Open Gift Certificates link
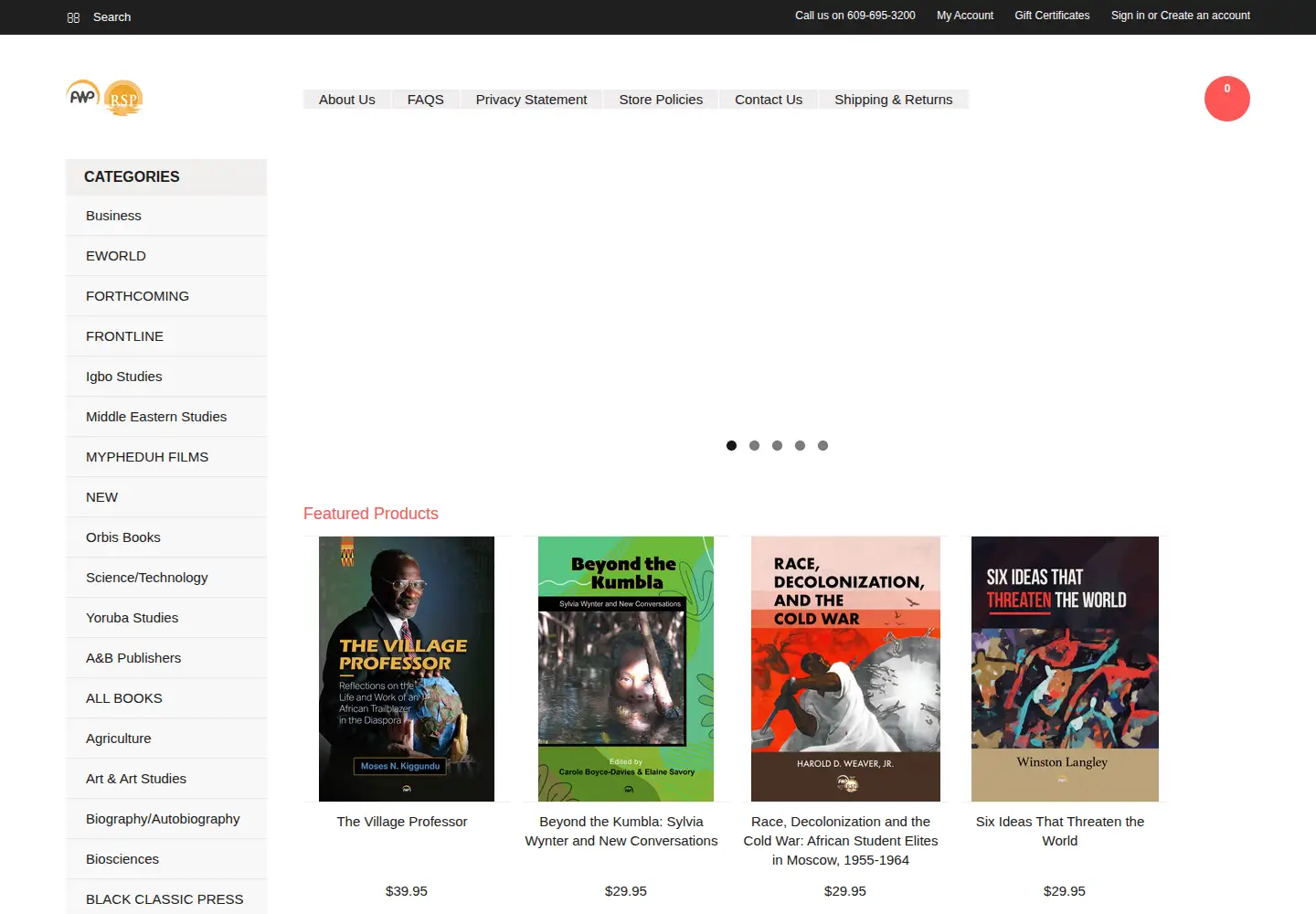 [1052, 16]
